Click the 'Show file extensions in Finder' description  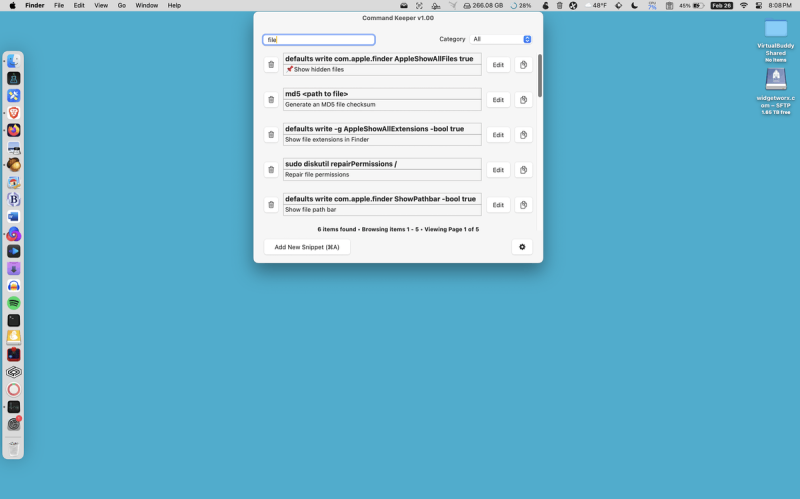(x=382, y=139)
